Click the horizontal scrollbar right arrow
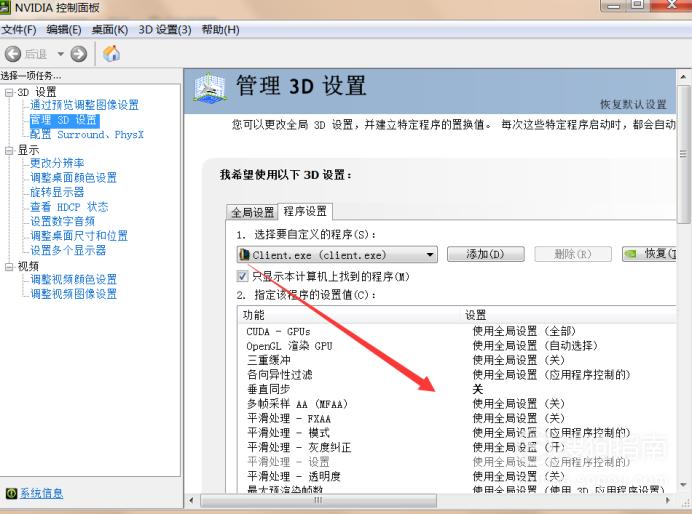This screenshot has width=692, height=514. click(668, 501)
